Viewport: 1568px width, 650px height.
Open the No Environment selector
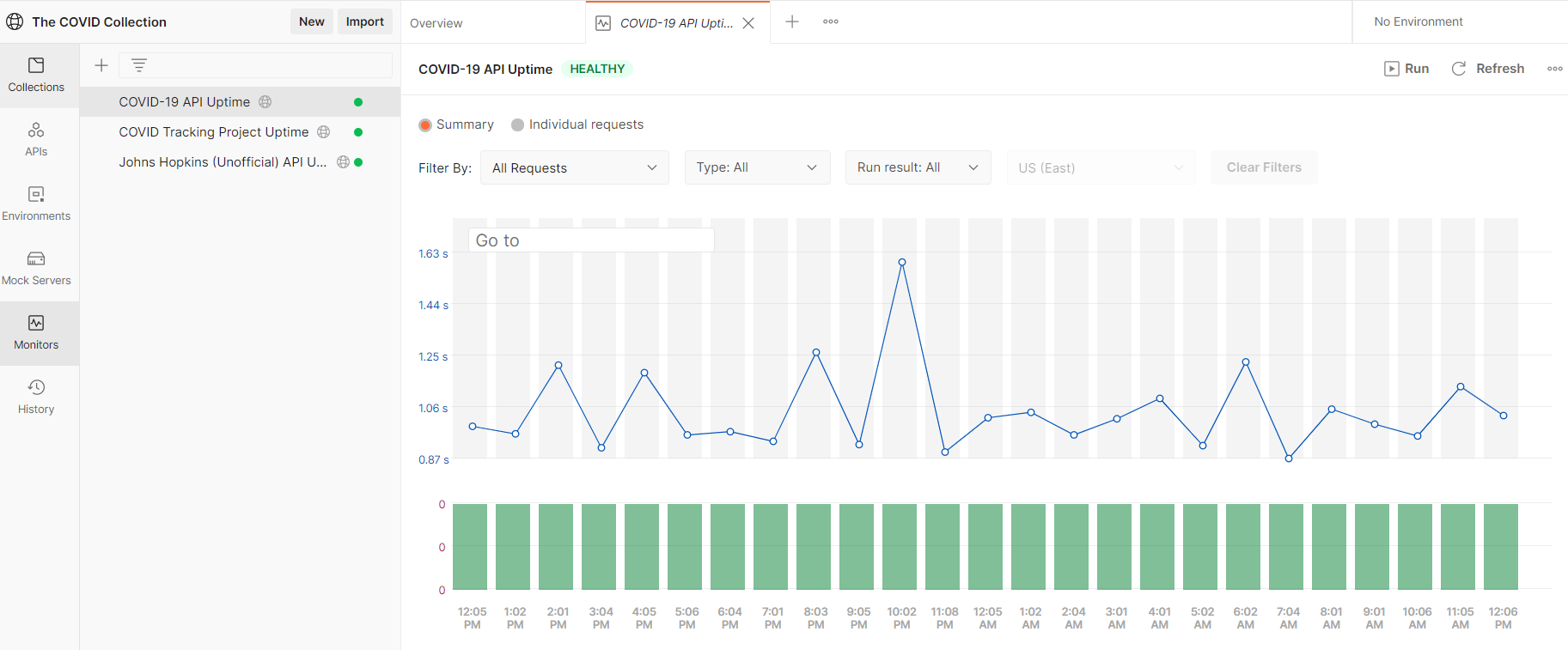1419,21
